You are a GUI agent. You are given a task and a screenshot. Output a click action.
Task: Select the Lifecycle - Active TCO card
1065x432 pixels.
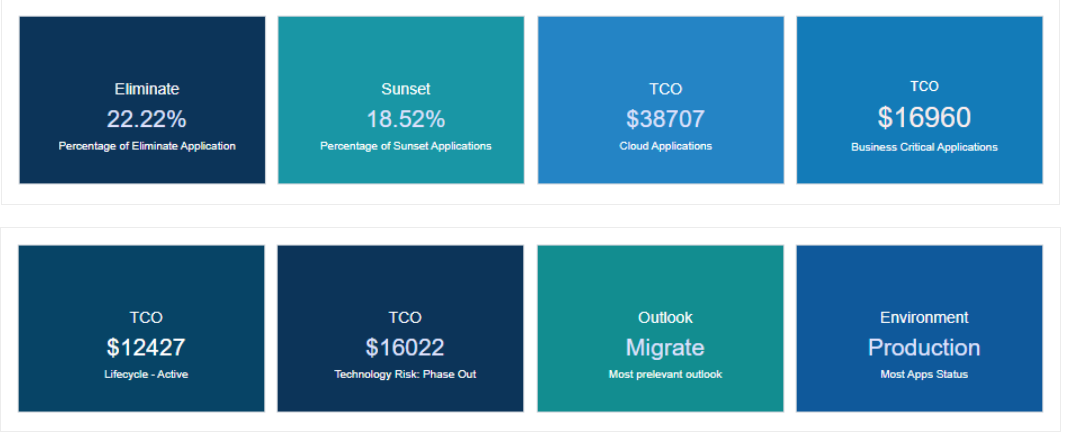[x=141, y=329]
